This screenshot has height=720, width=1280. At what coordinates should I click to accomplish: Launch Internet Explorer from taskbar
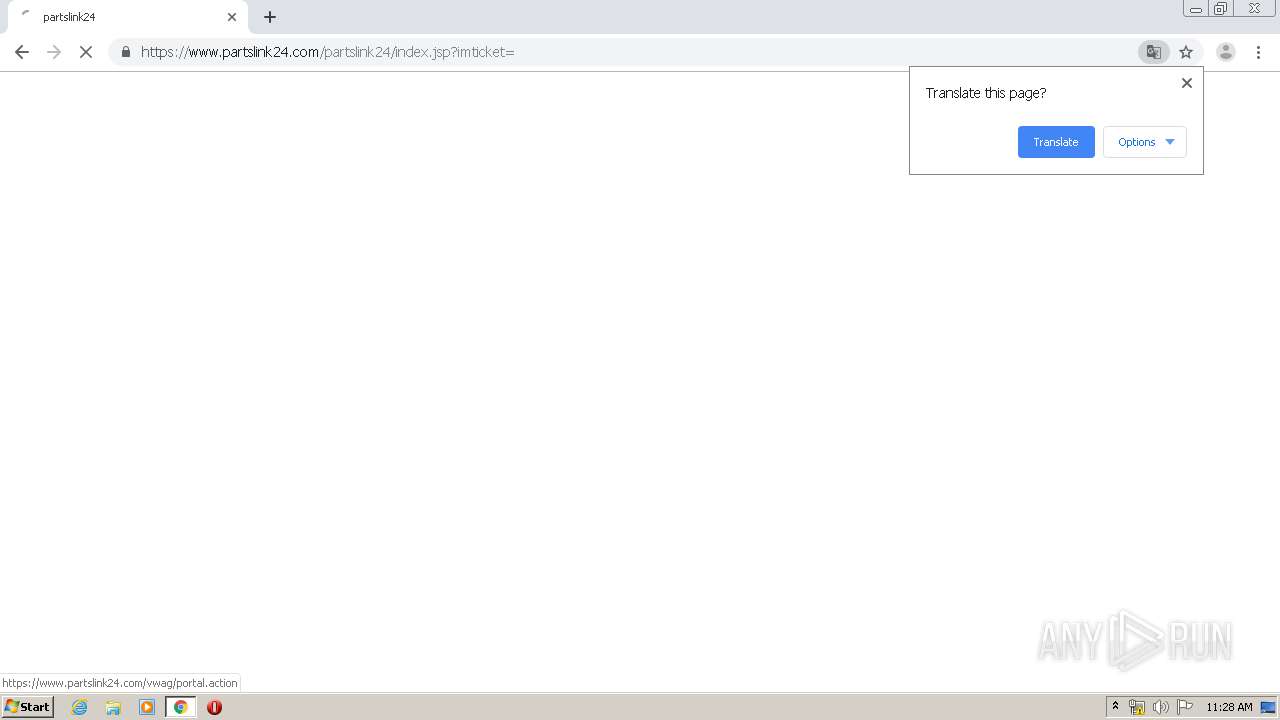click(x=80, y=707)
